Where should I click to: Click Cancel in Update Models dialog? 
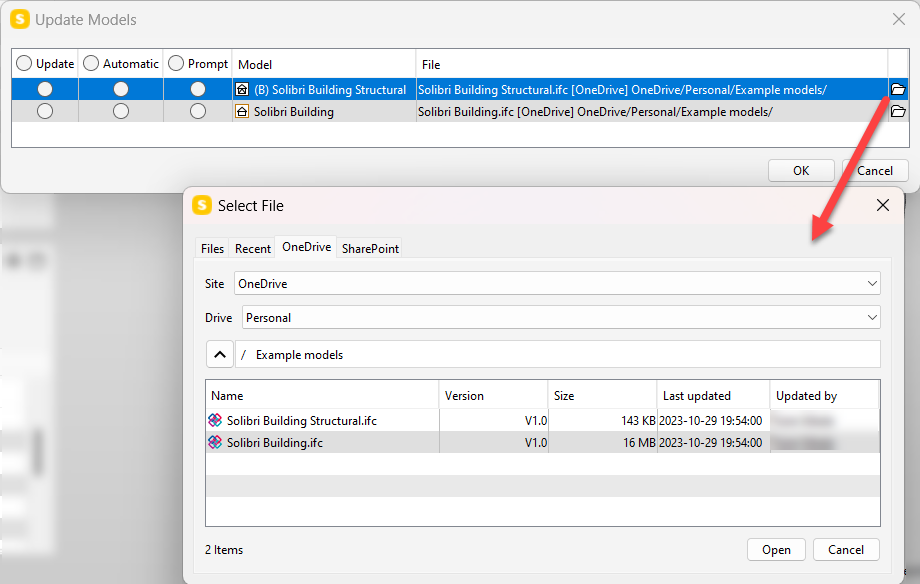click(x=875, y=171)
